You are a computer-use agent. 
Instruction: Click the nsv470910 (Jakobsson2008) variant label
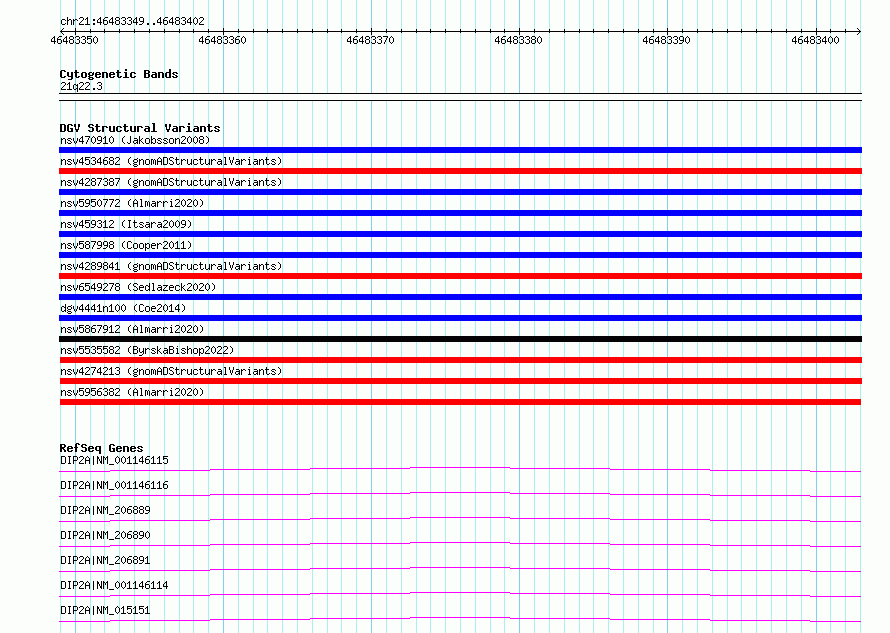click(x=135, y=140)
